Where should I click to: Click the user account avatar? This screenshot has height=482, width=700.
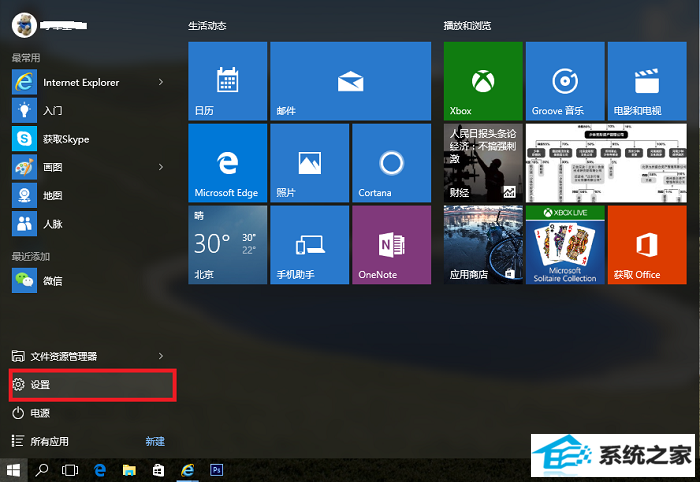pos(24,25)
